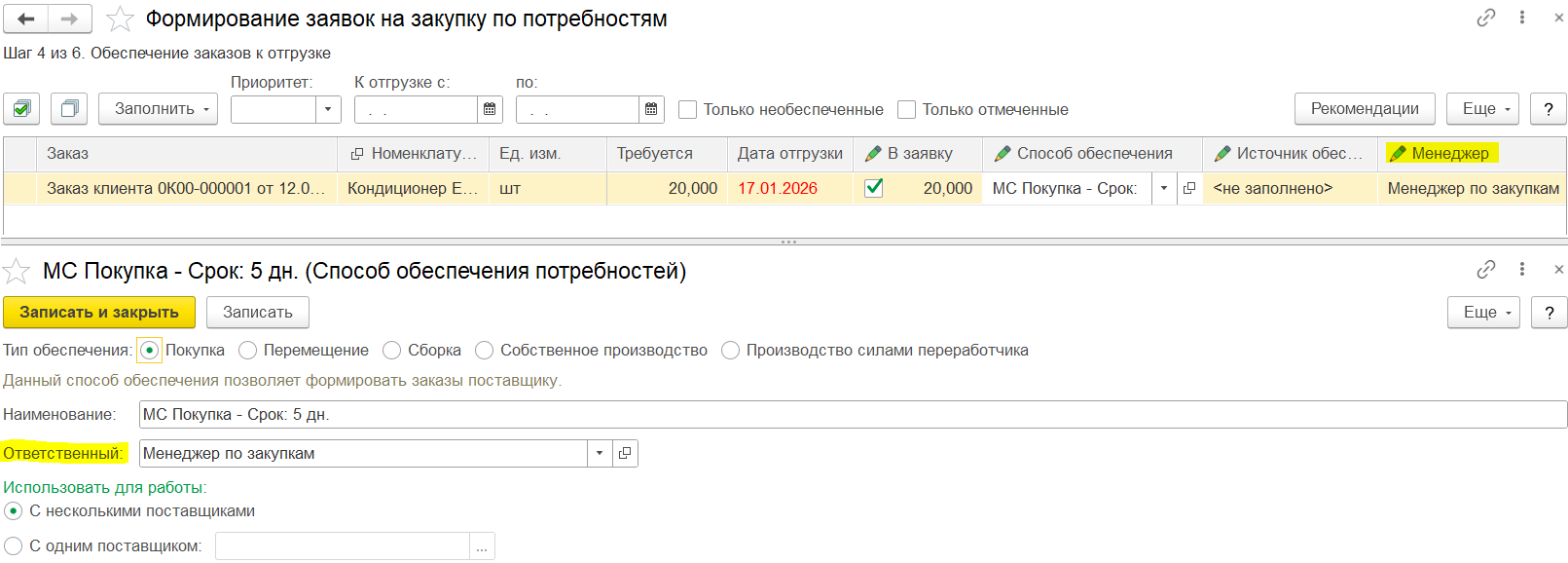The height and width of the screenshot is (563, 1568).
Task: Click the forward navigation arrow
Action: tap(69, 19)
